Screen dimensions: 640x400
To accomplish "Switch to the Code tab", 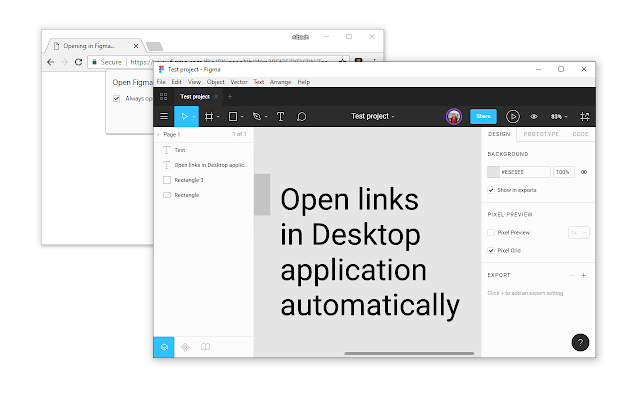I will pyautogui.click(x=580, y=134).
